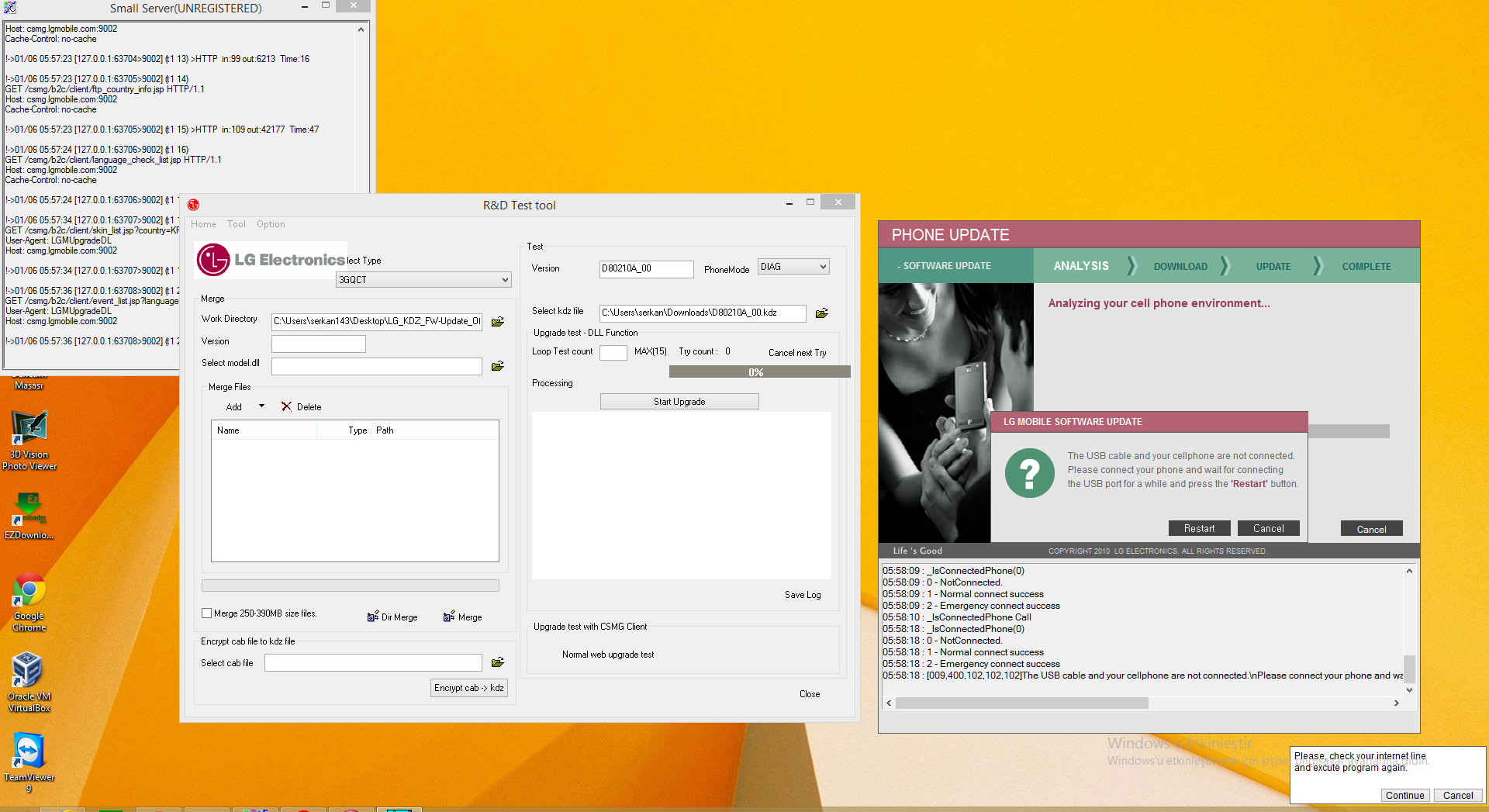Screen dimensions: 1489x812
Task: Browse for kdz file folder icon
Action: (822, 313)
